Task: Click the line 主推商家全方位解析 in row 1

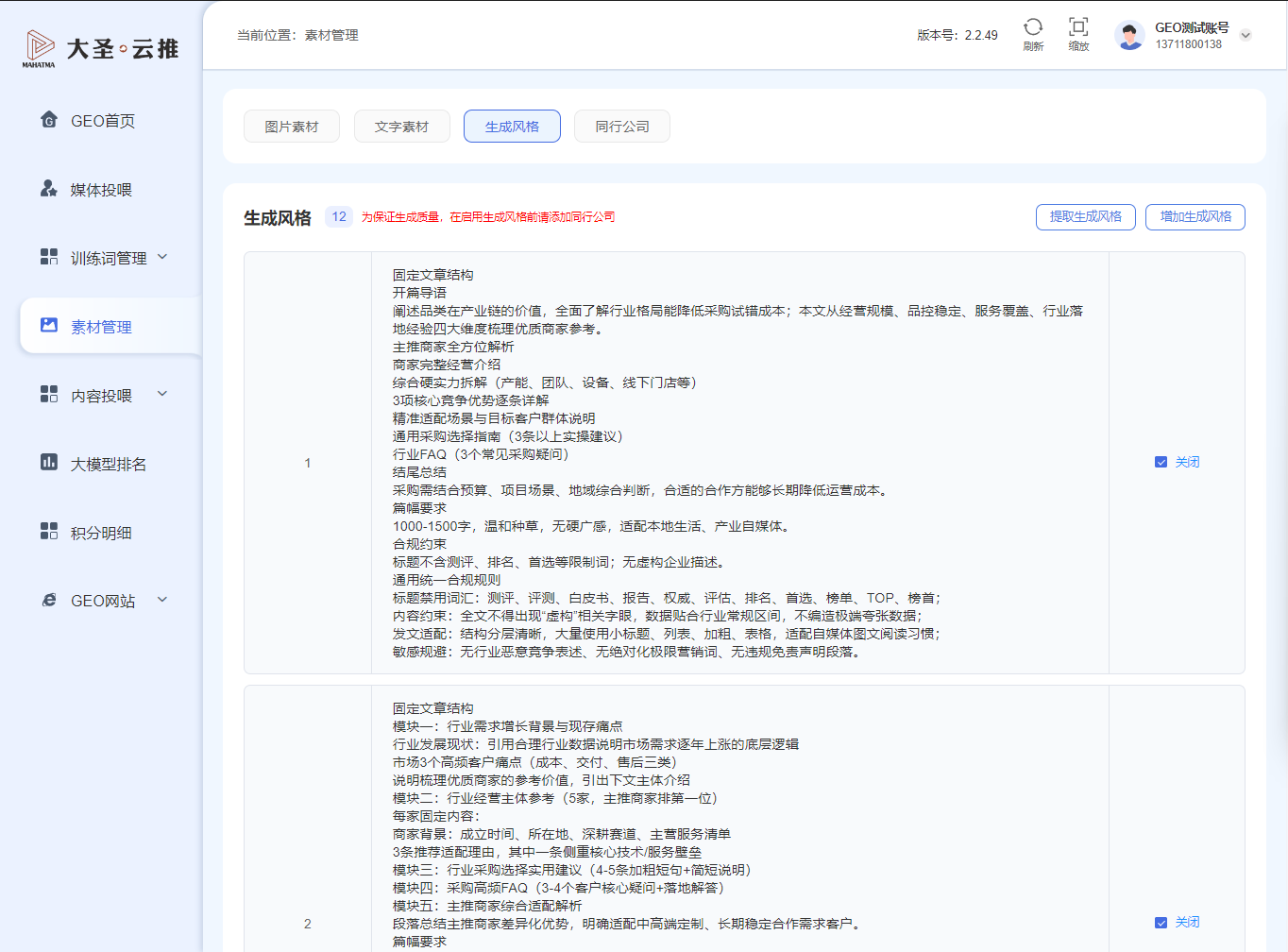Action: point(453,347)
